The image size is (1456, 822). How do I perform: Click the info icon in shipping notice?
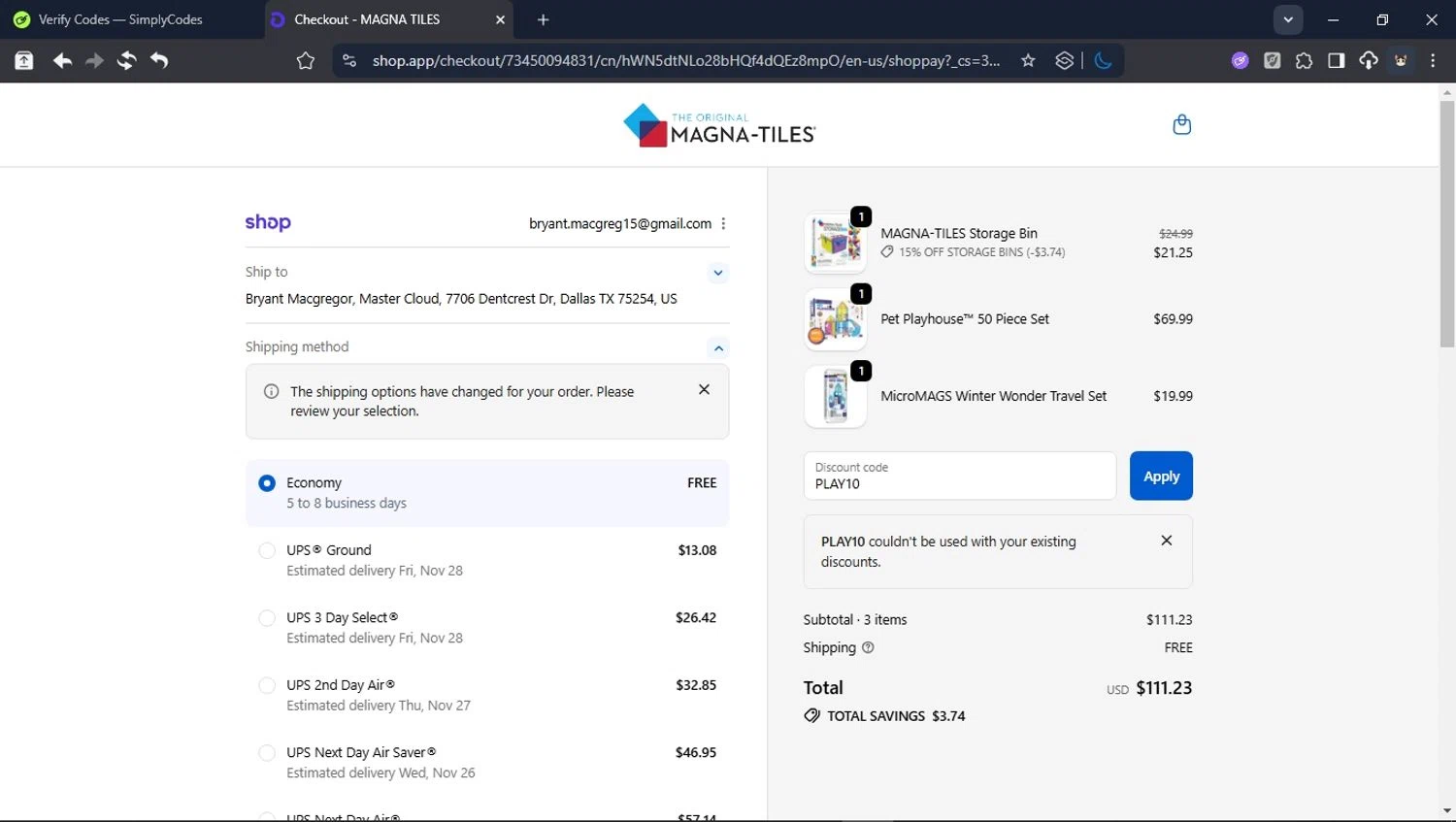(x=272, y=392)
